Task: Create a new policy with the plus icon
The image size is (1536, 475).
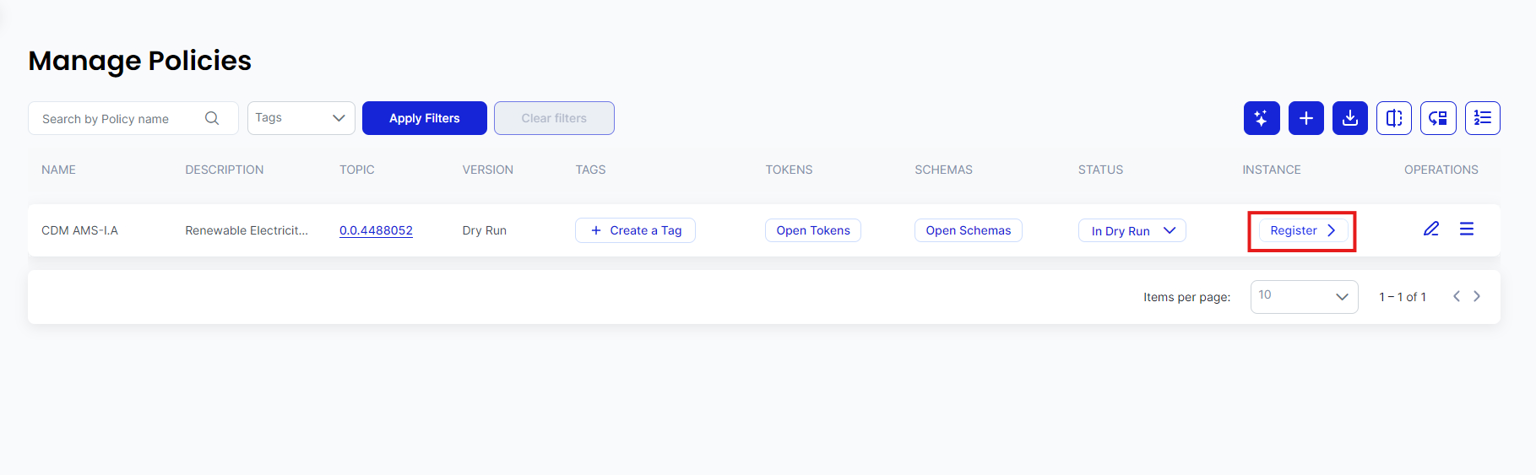Action: [1306, 118]
